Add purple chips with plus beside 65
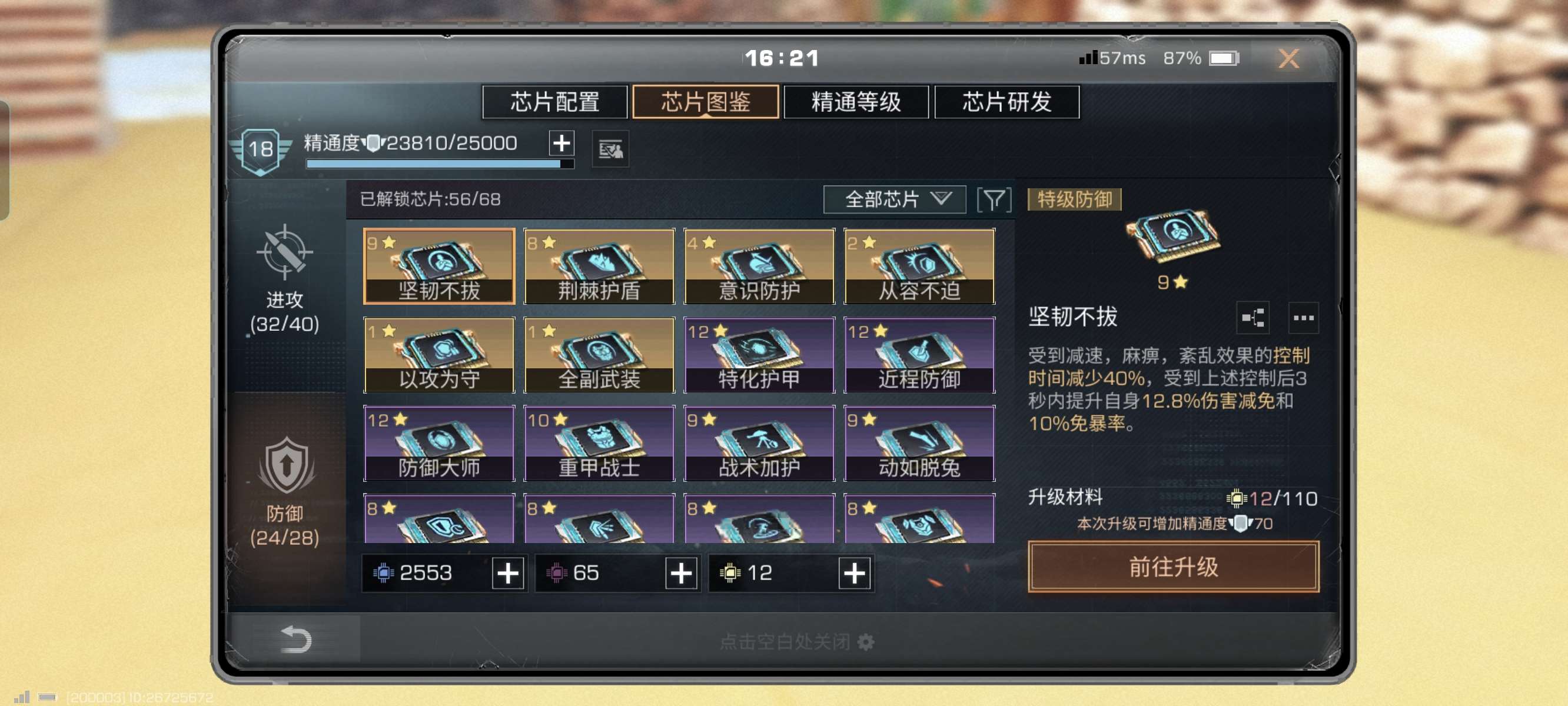This screenshot has width=1568, height=706. pos(681,572)
